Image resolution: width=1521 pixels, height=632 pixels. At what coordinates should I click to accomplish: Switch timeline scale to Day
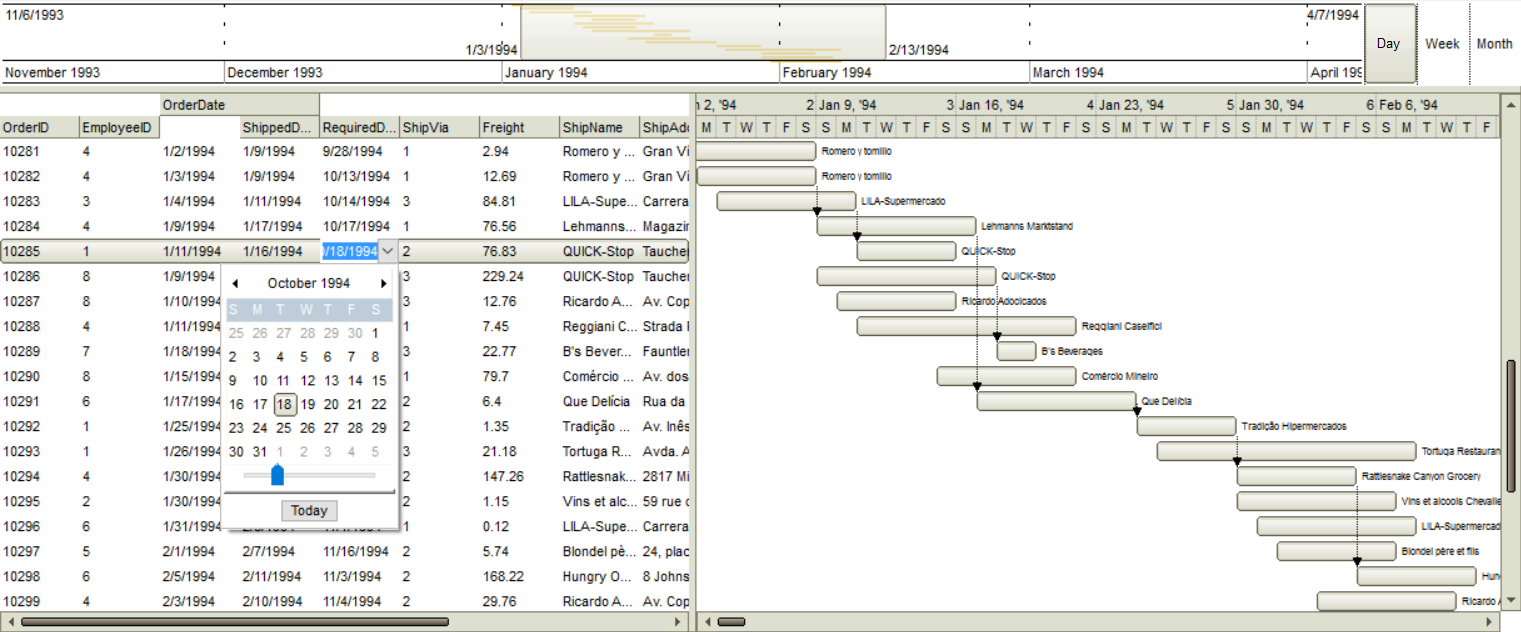pyautogui.click(x=1389, y=44)
